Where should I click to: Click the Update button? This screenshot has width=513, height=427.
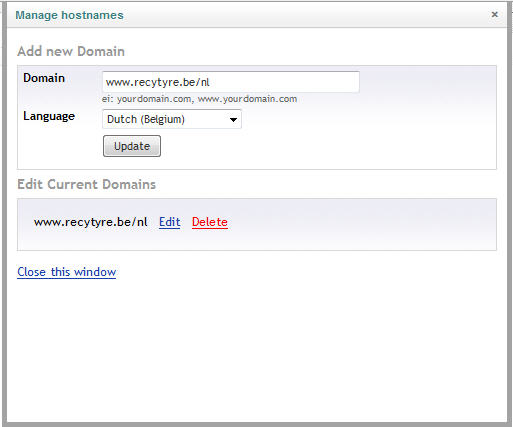pos(132,146)
